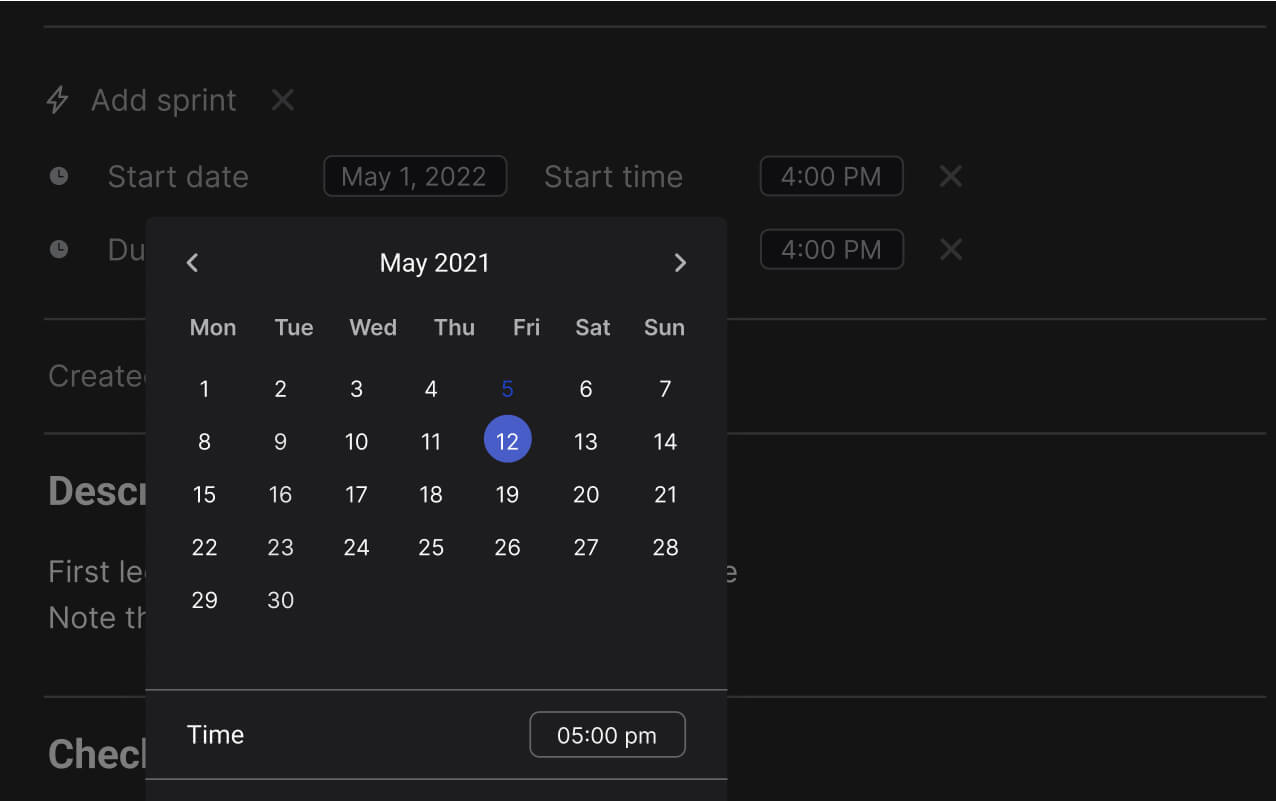This screenshot has width=1276, height=801.
Task: Select May 30 in the calendar
Action: 281,600
